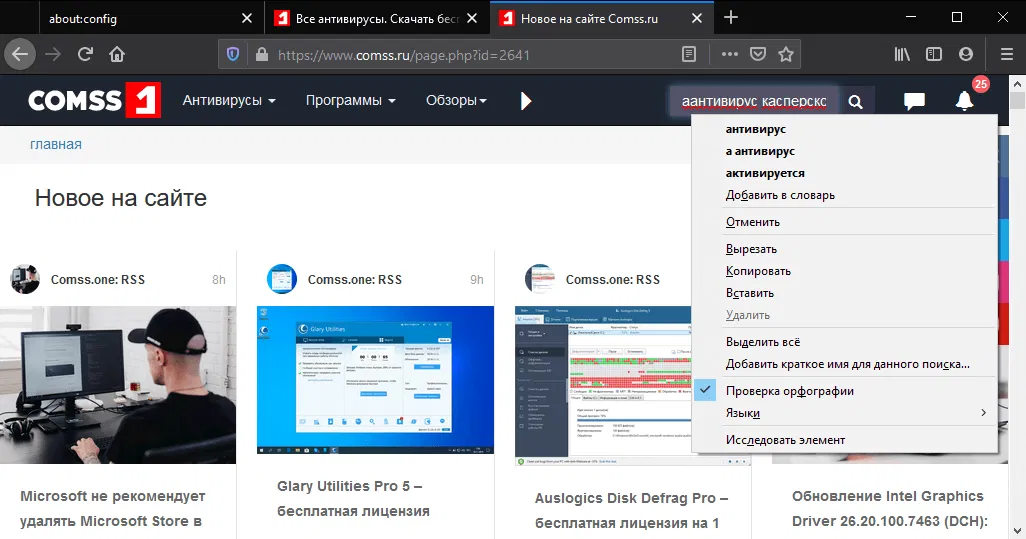1026x539 pixels.
Task: Close the Все антивирусы tab
Action: pos(472,18)
